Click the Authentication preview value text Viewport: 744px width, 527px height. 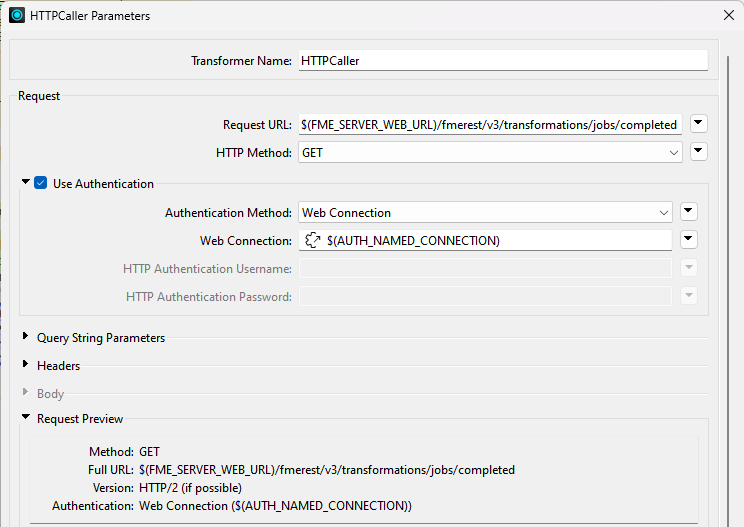[x=275, y=506]
